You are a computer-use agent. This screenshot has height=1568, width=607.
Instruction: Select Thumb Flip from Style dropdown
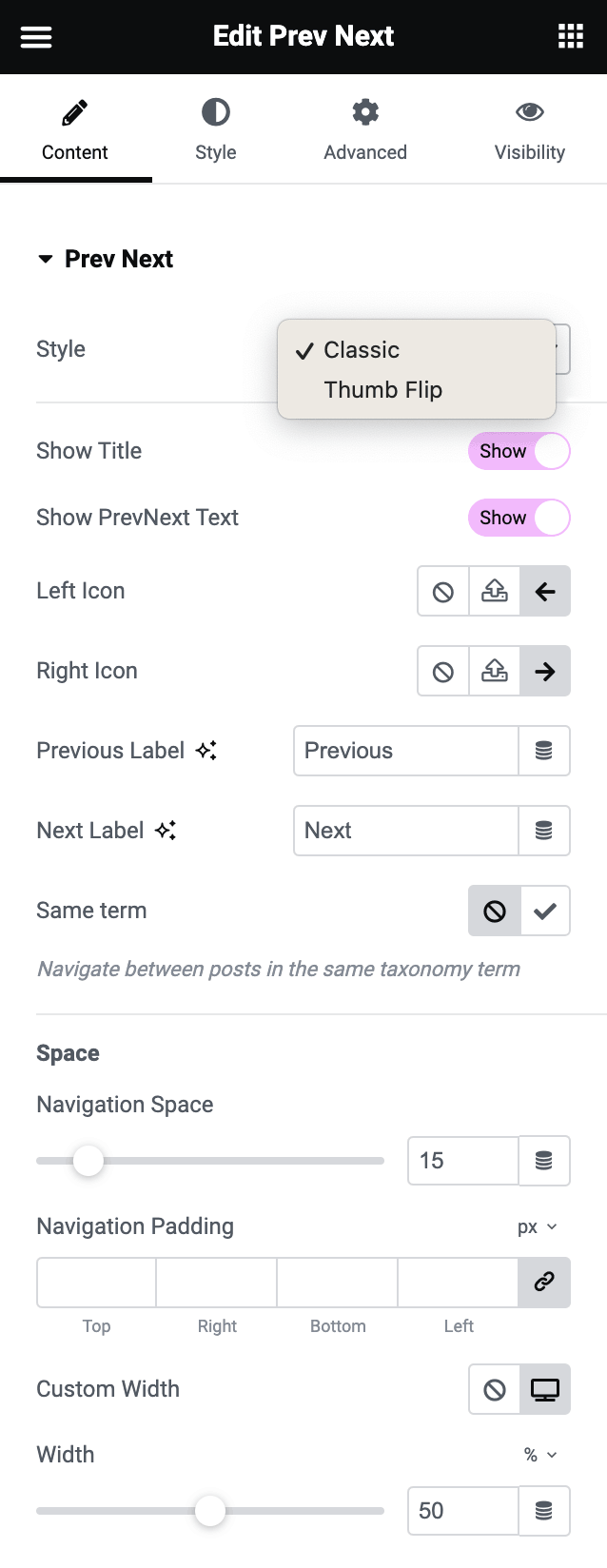click(382, 390)
